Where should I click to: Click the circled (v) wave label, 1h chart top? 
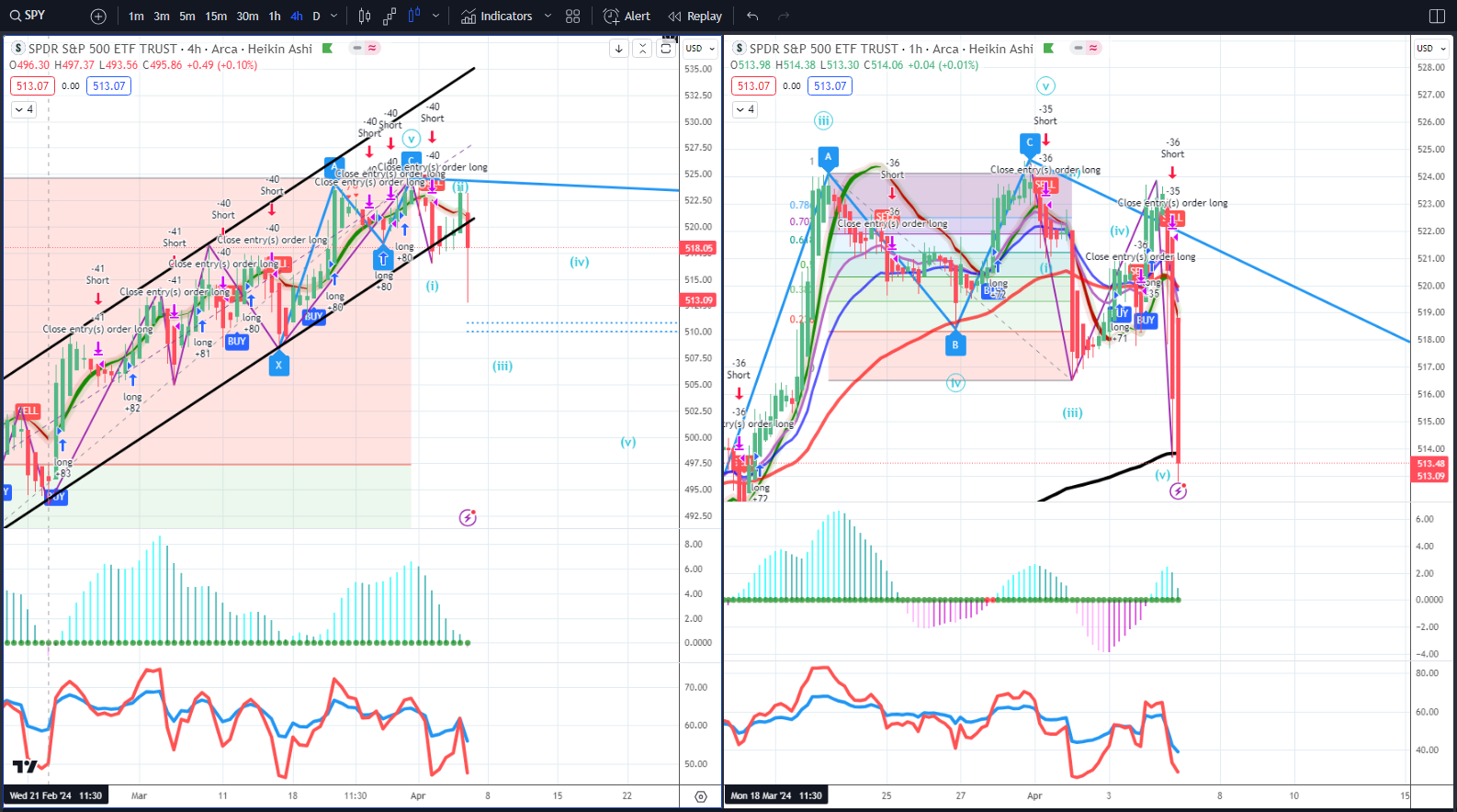pos(1045,85)
